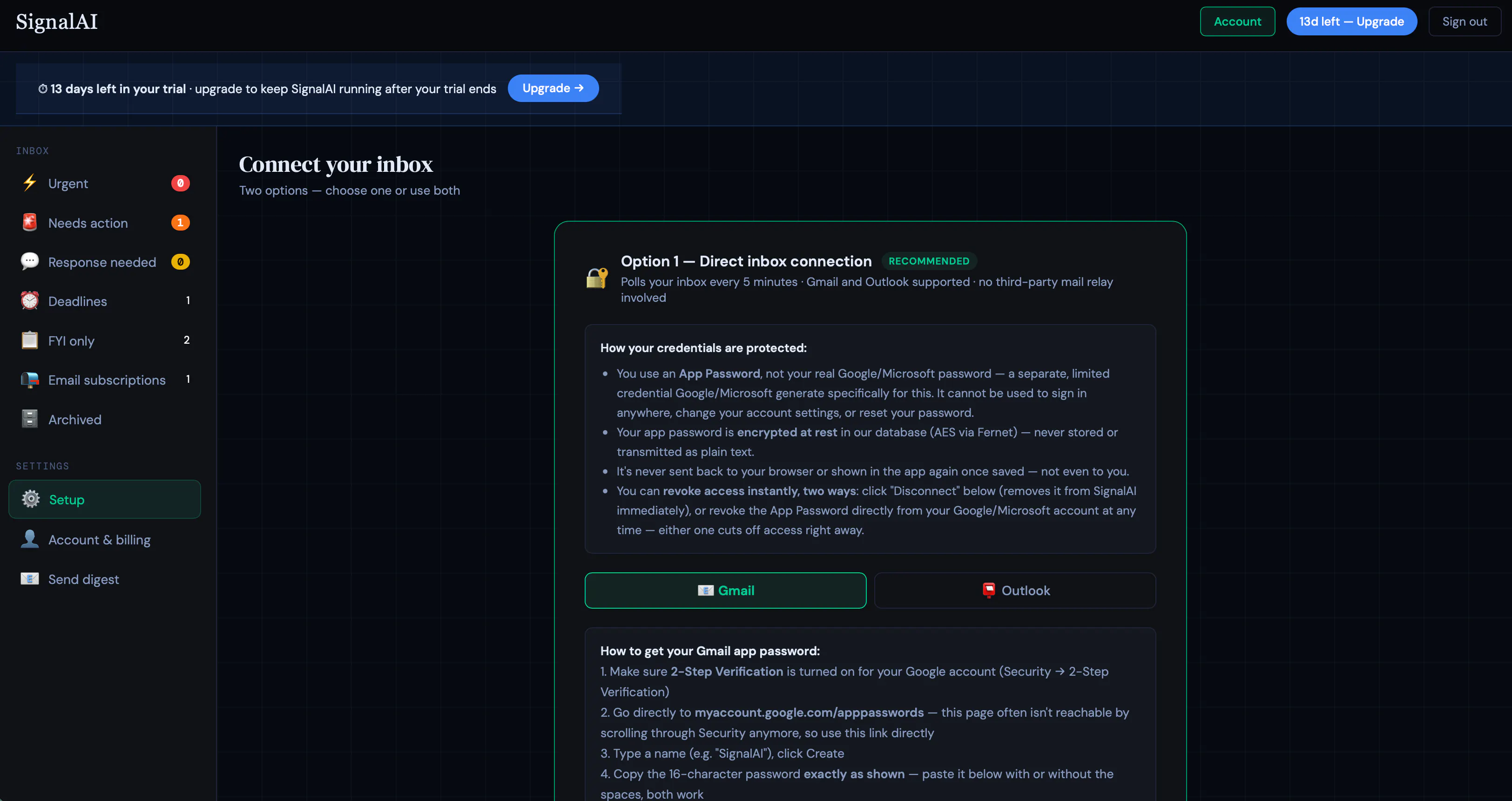Click the siren icon beside Needs action
Image resolution: width=1512 pixels, height=801 pixels.
click(29, 223)
